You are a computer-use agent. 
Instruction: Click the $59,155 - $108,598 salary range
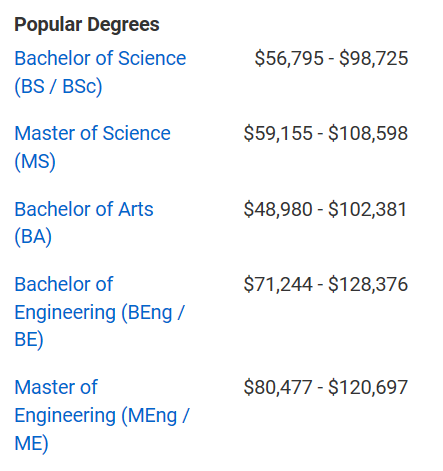tap(326, 133)
